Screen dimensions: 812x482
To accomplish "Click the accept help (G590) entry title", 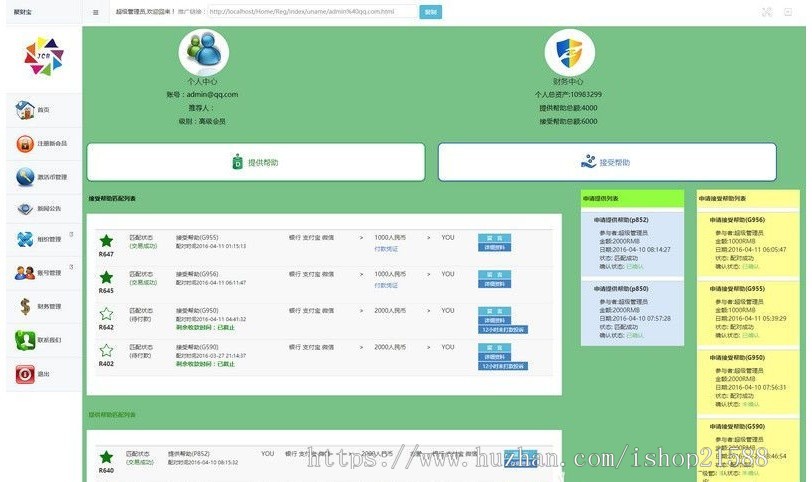I will [x=197, y=347].
